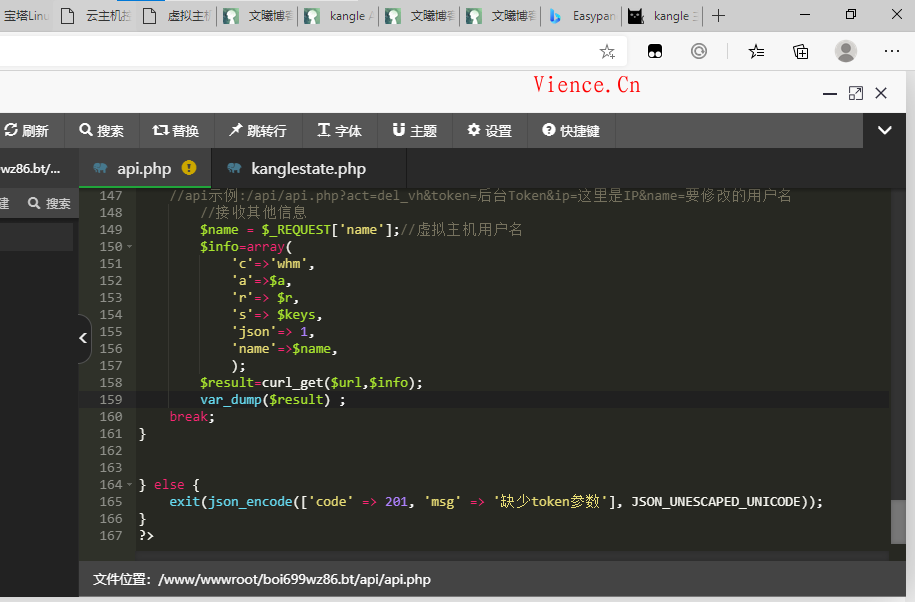Open the 主题 theme picker
Image resolution: width=915 pixels, height=602 pixels.
point(414,131)
